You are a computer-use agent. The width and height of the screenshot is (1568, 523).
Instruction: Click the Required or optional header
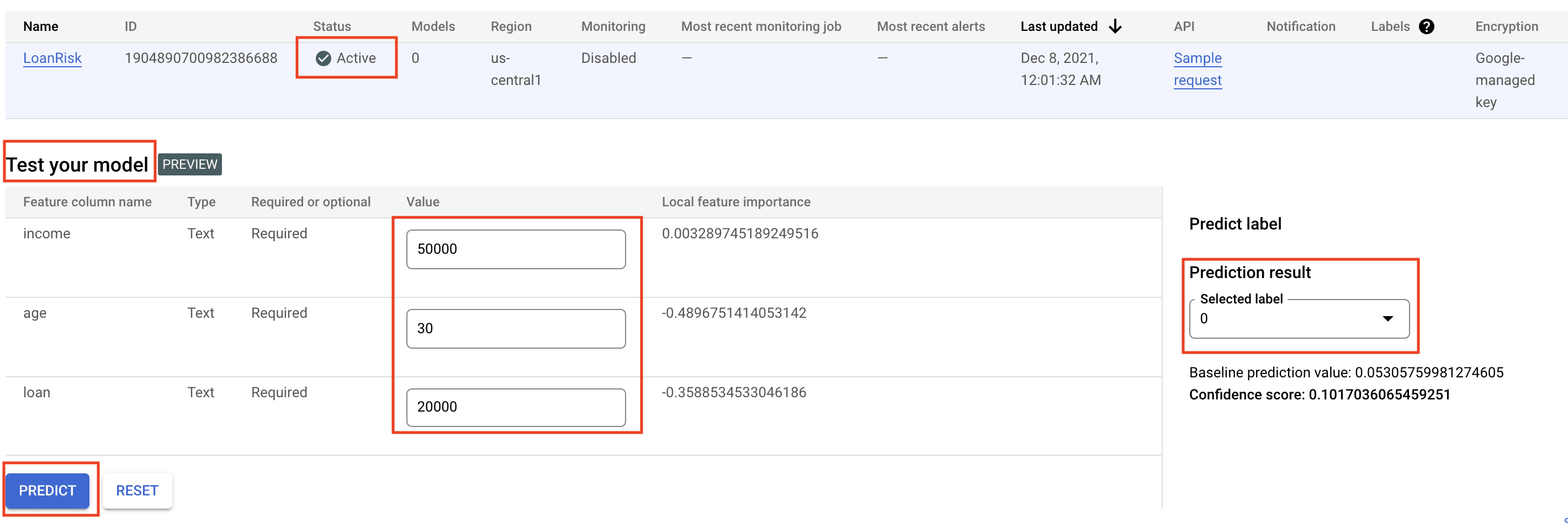(310, 202)
